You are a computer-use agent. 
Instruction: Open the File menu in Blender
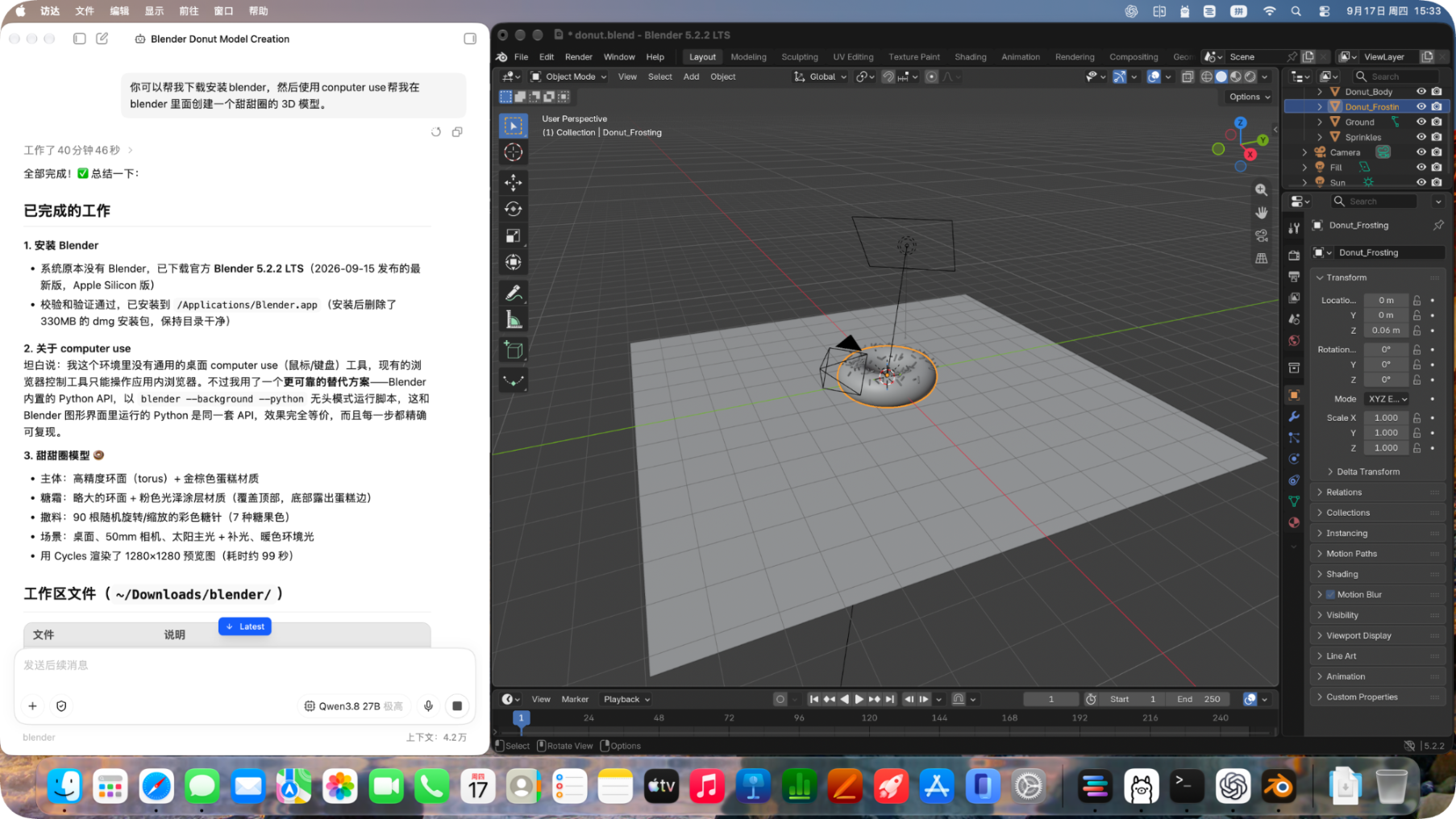[521, 57]
